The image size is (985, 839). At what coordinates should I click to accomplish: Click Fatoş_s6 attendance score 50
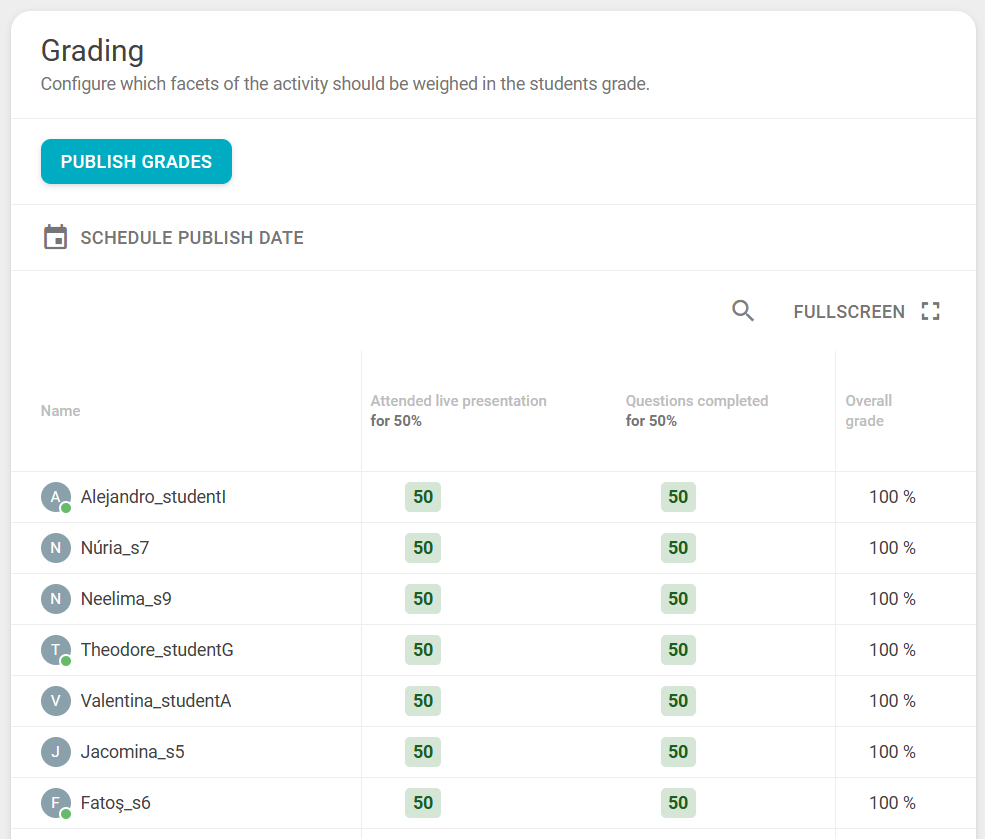pos(423,803)
